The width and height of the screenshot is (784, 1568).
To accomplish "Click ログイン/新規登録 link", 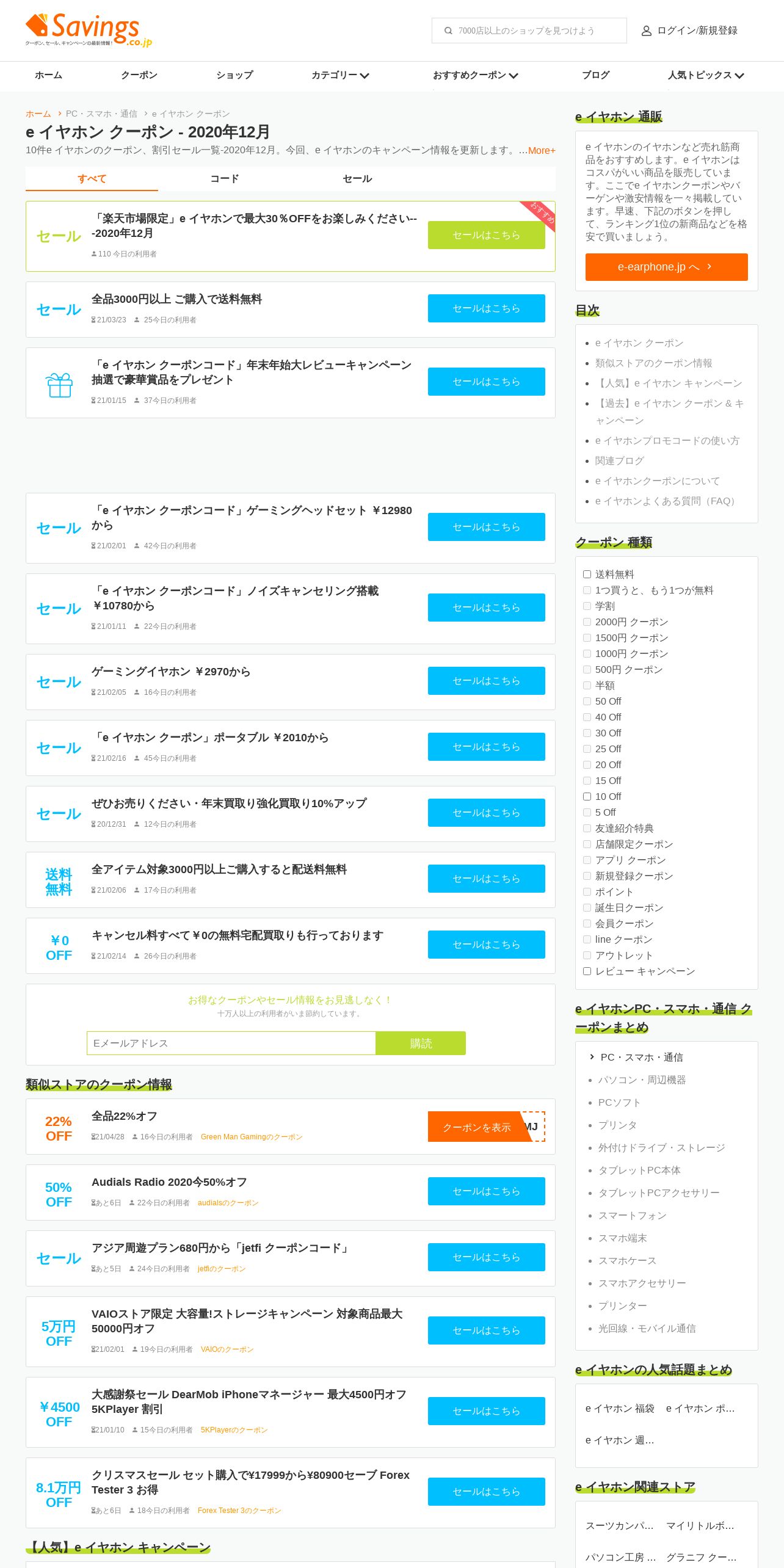I will pyautogui.click(x=697, y=31).
